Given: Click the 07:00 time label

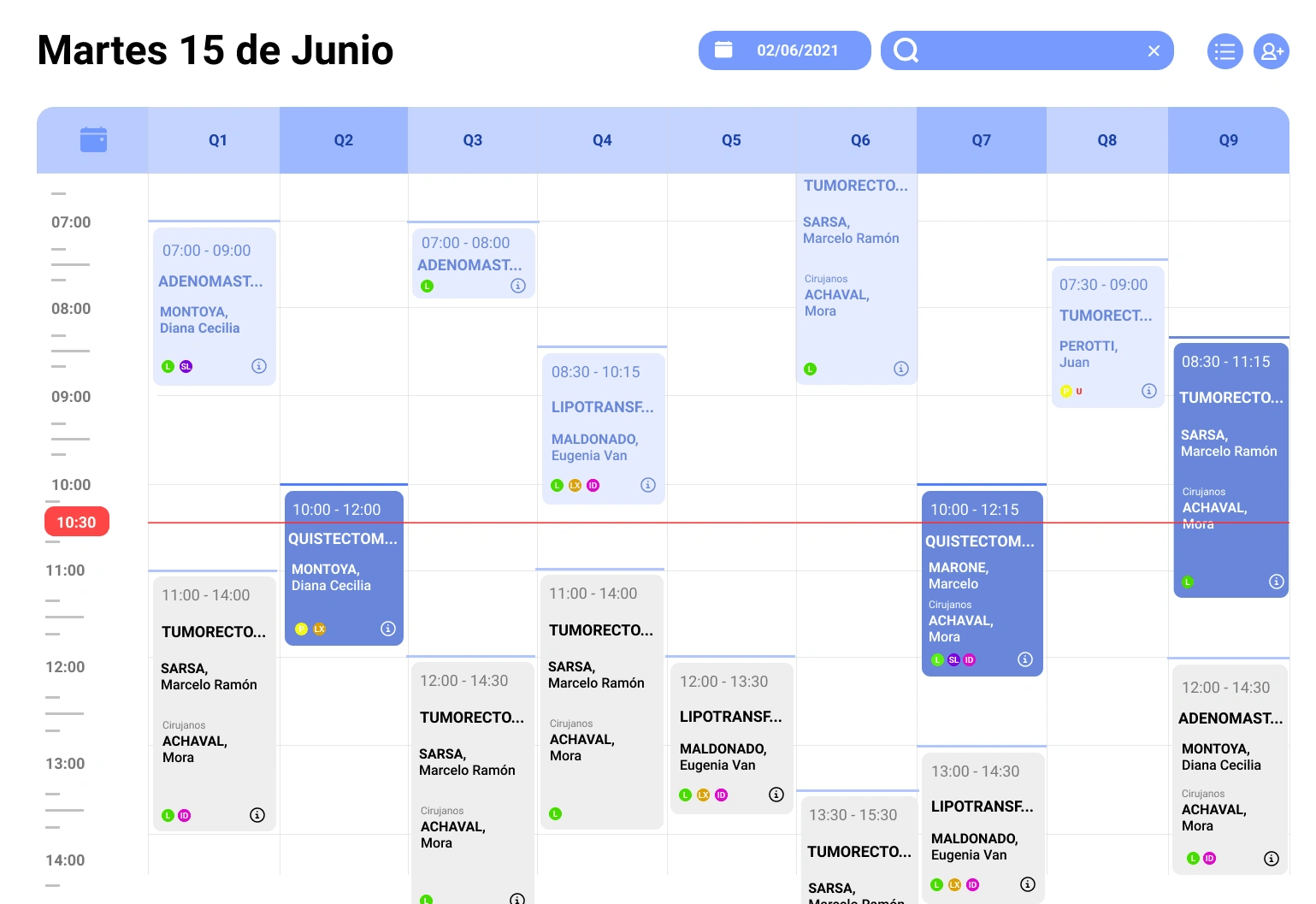Looking at the screenshot, I should coord(71,222).
